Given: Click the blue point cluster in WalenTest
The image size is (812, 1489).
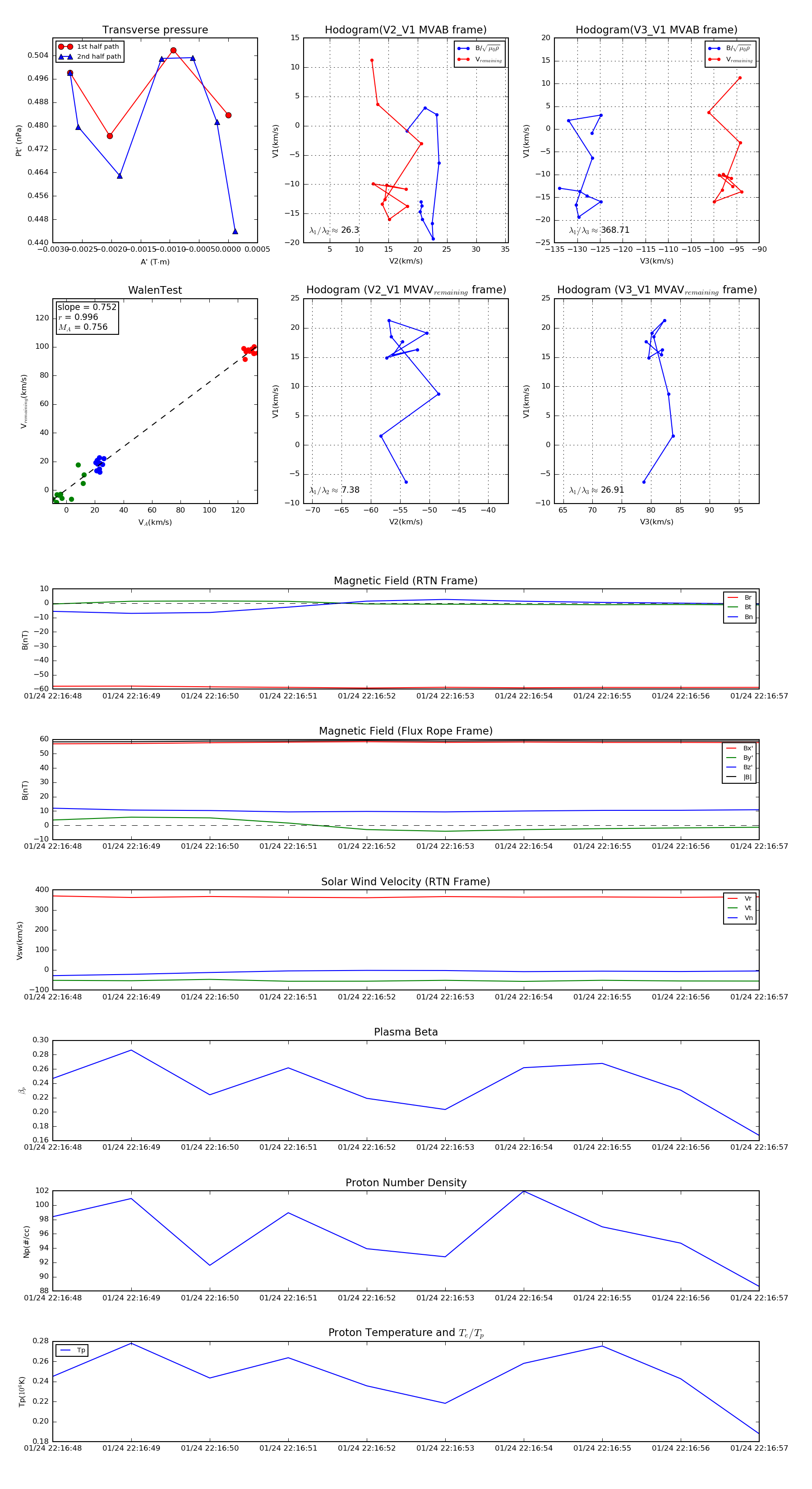Looking at the screenshot, I should (99, 464).
